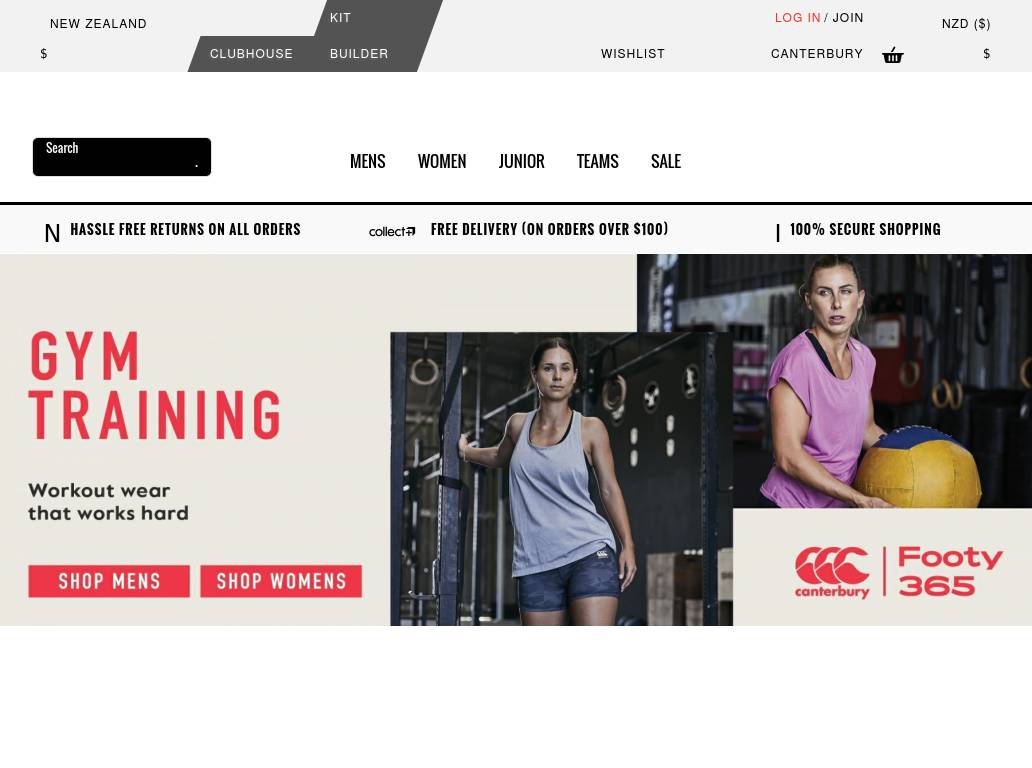Click the Shop Mens button

click(x=109, y=581)
